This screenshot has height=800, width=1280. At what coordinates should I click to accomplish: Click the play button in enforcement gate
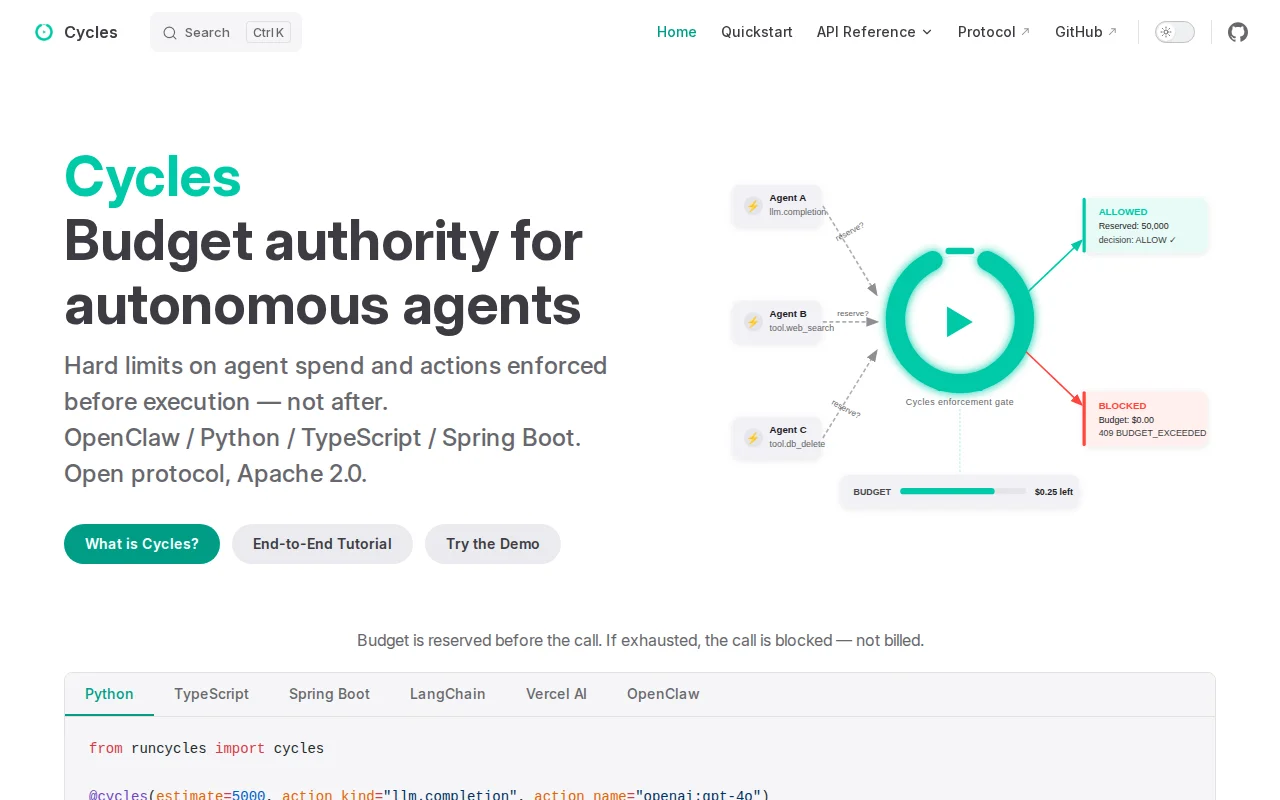(x=959, y=322)
